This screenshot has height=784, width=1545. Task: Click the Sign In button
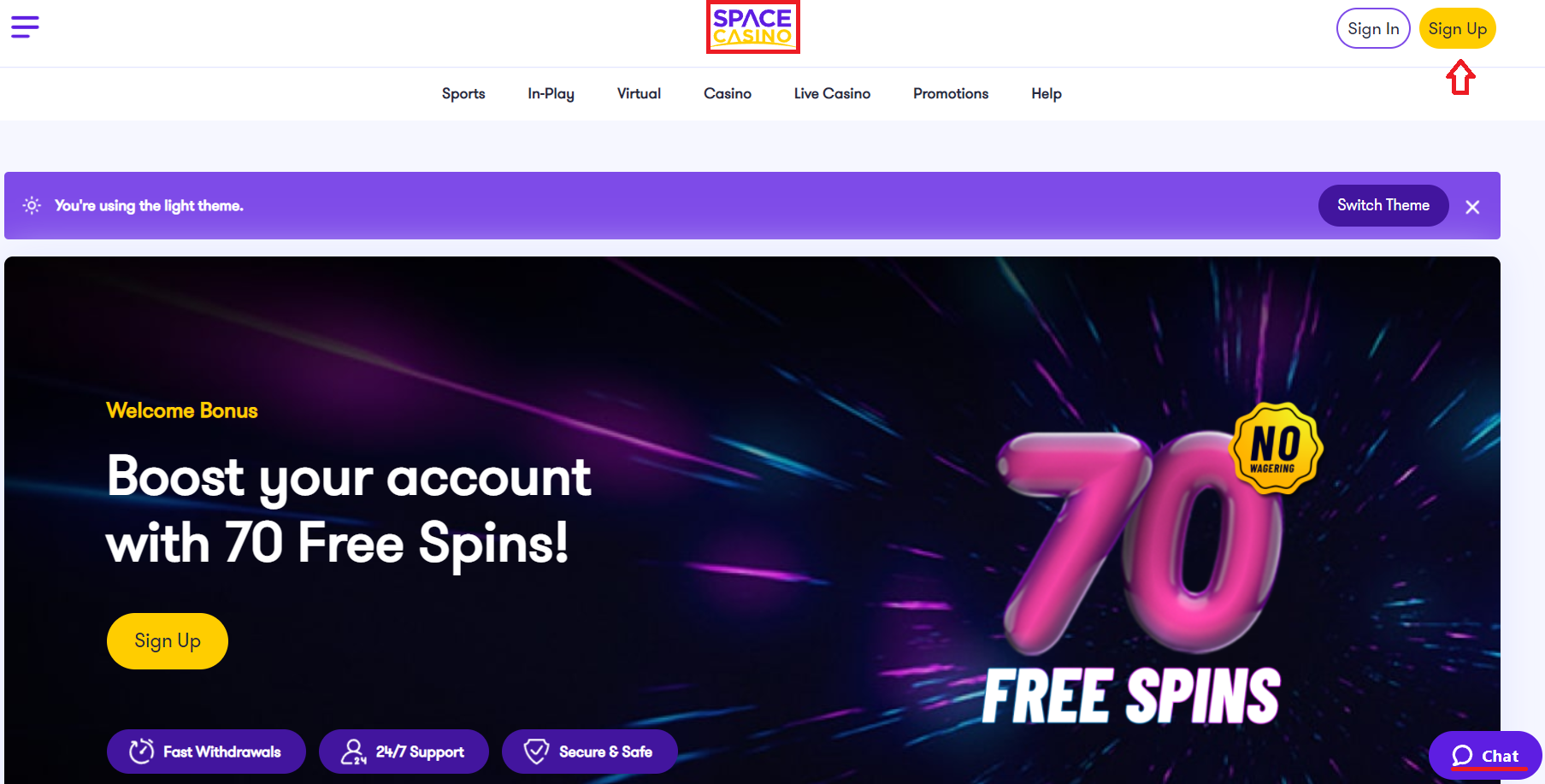coord(1373,28)
